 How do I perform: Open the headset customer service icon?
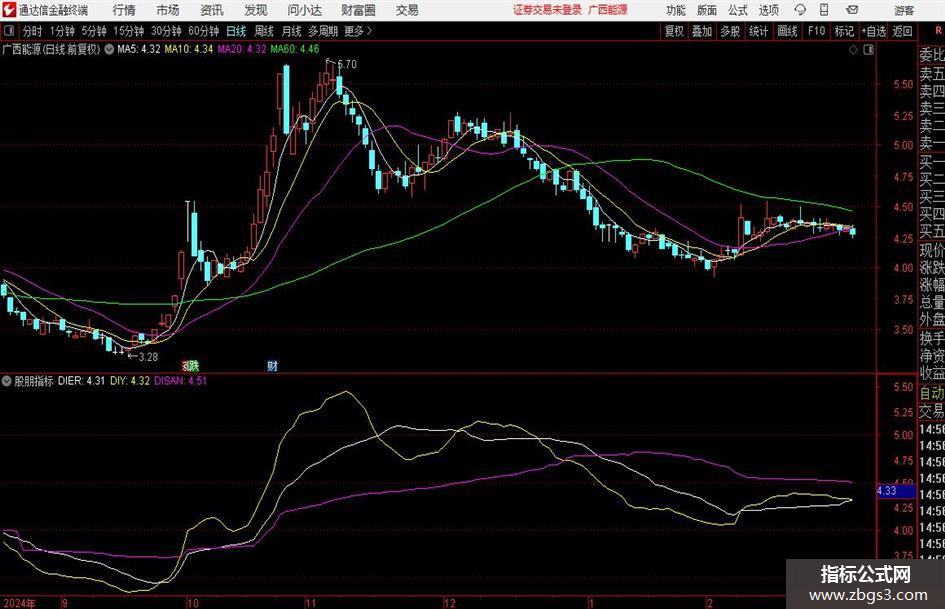click(800, 10)
